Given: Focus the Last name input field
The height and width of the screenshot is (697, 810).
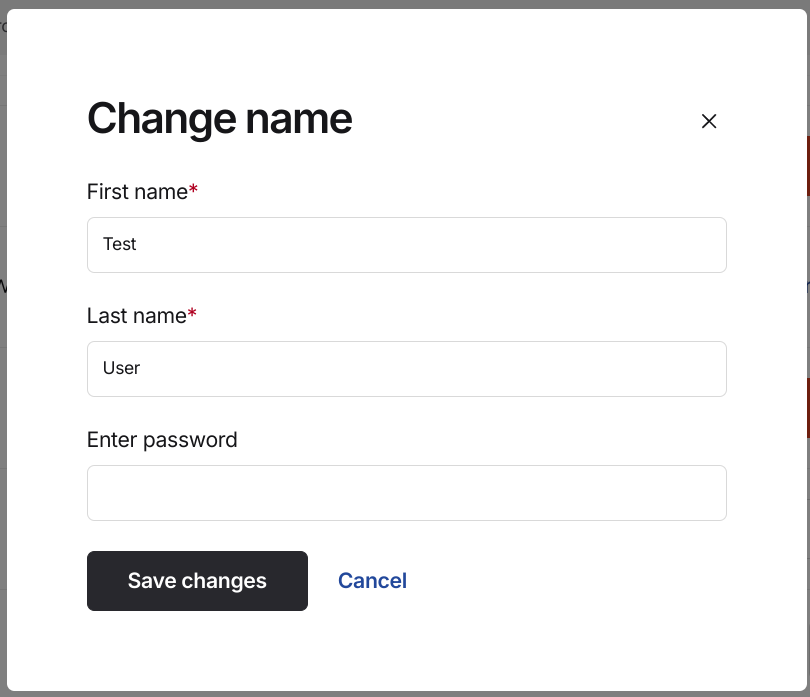Looking at the screenshot, I should coord(406,369).
